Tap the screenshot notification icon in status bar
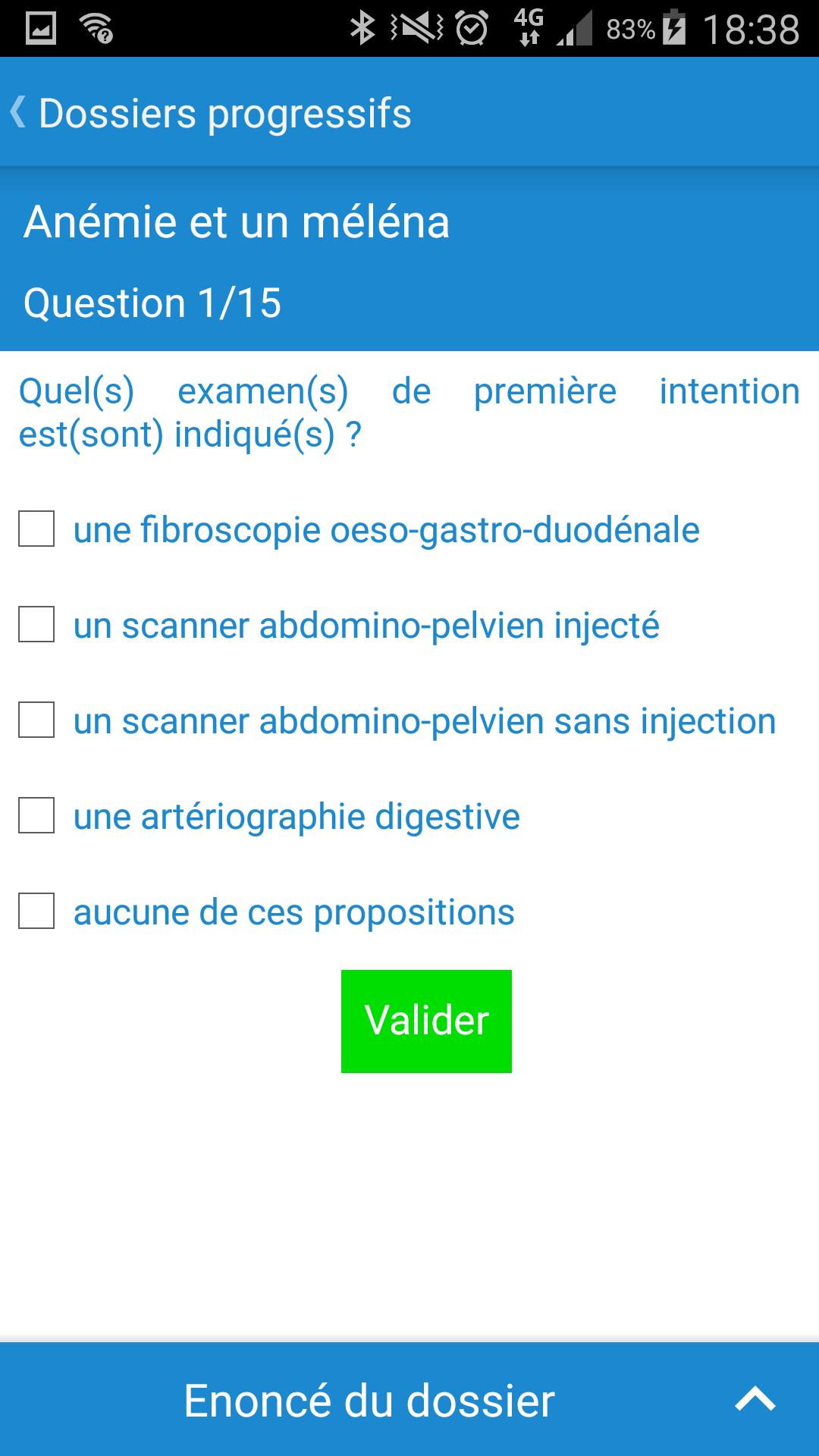Screen dimensions: 819x1456 [39, 29]
